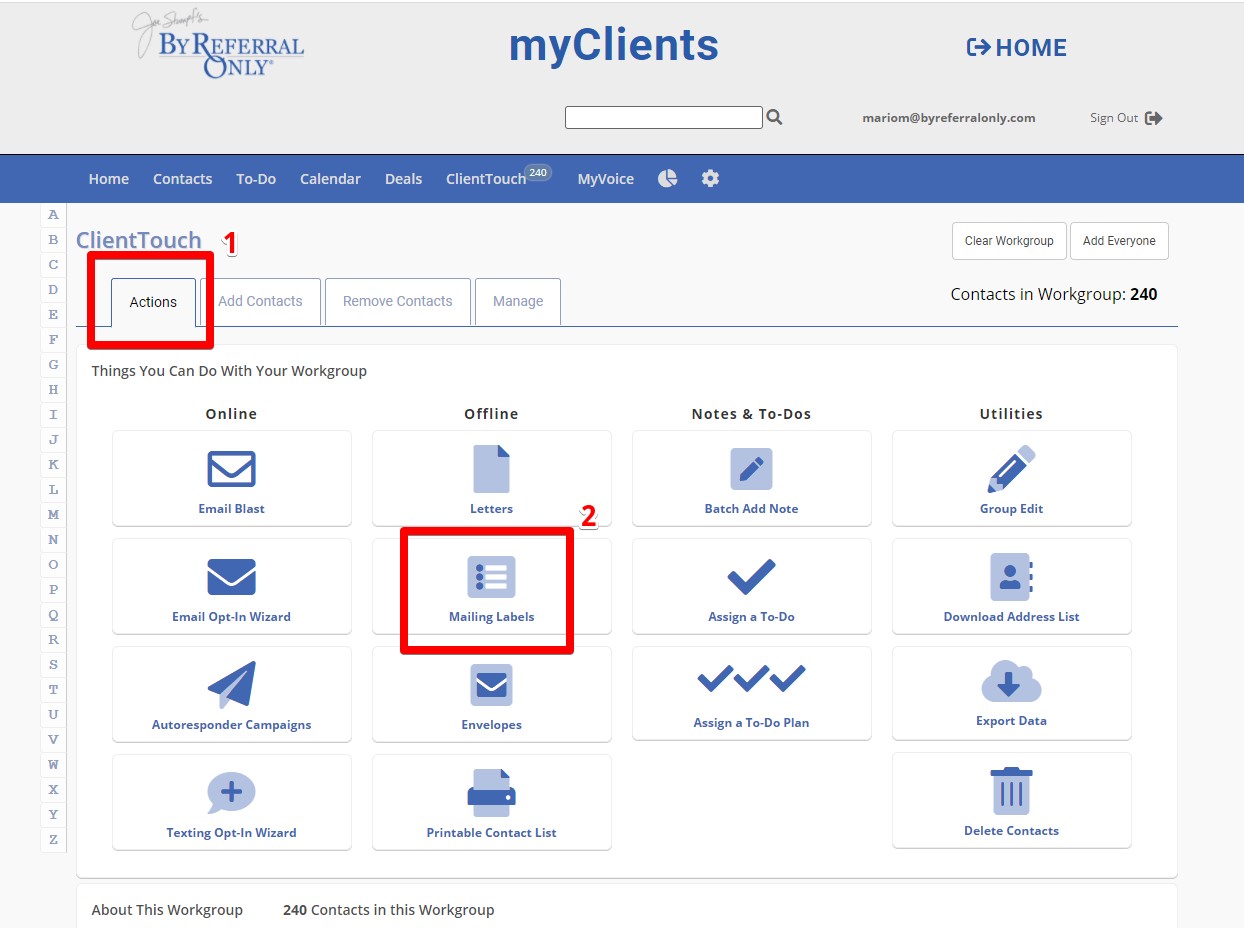This screenshot has height=928, width=1244.
Task: Click the ClientTouch 240 count badge
Action: click(x=538, y=173)
